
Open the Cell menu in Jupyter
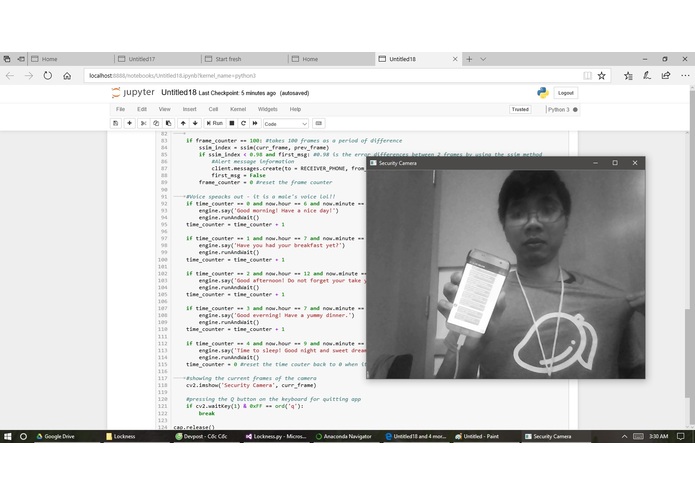pos(213,109)
